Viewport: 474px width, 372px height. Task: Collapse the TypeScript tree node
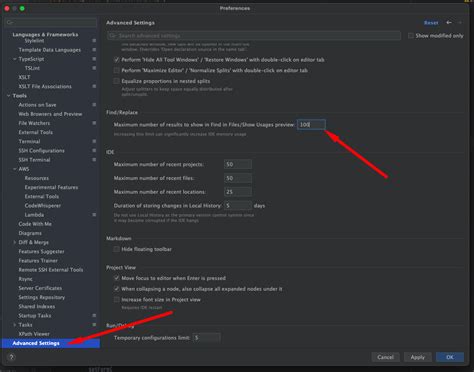pyautogui.click(x=15, y=59)
